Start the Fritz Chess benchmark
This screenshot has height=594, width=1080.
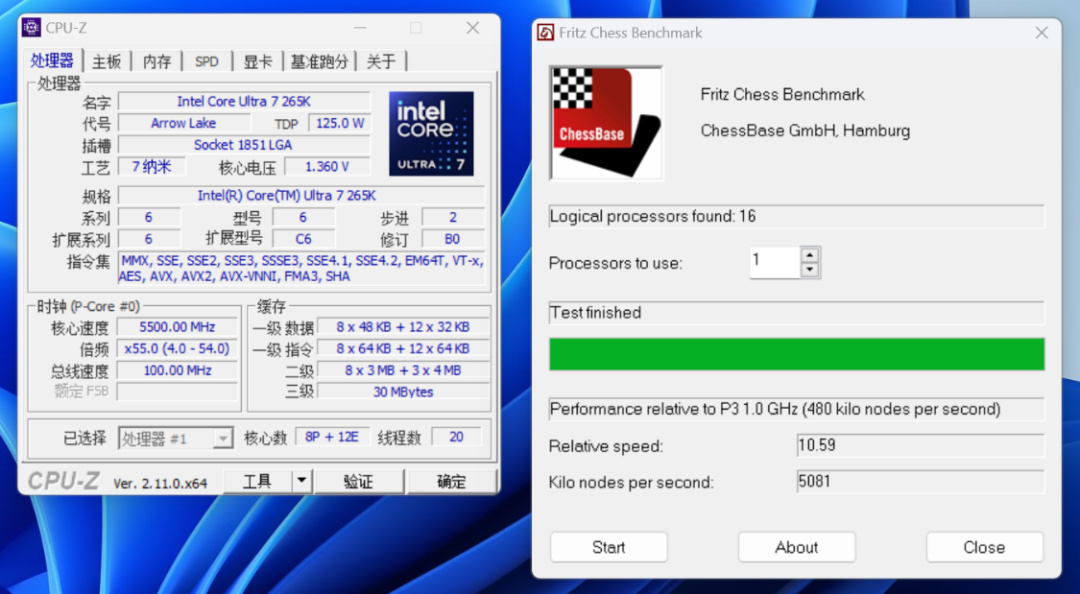pyautogui.click(x=609, y=547)
